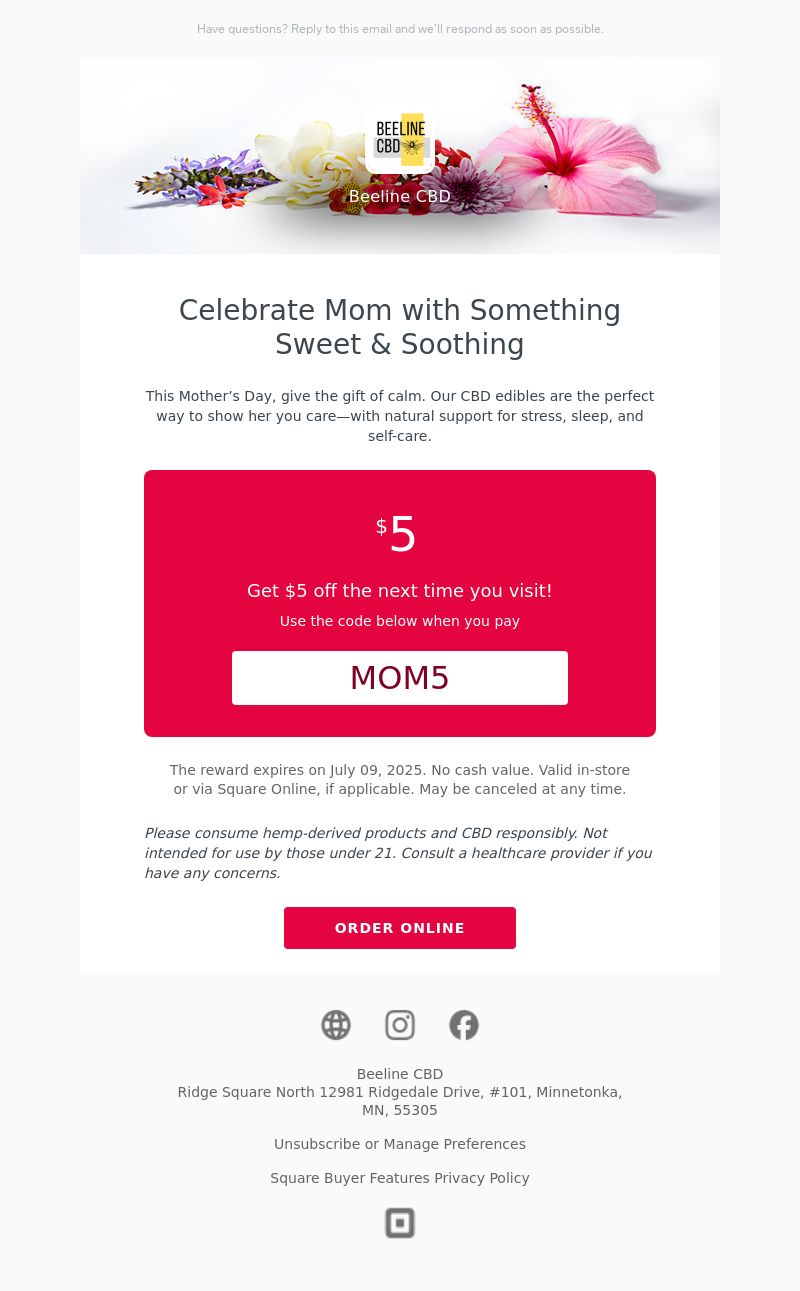Viewport: 800px width, 1291px height.
Task: Click the Ridgedale Drive address in the footer
Action: point(400,1092)
